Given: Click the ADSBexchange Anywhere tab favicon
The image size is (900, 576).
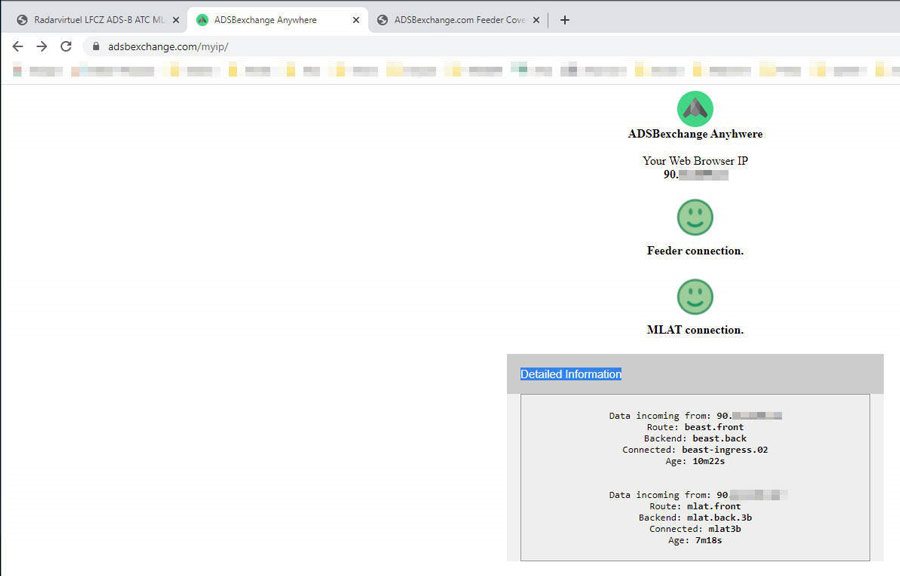Looking at the screenshot, I should click(x=202, y=20).
